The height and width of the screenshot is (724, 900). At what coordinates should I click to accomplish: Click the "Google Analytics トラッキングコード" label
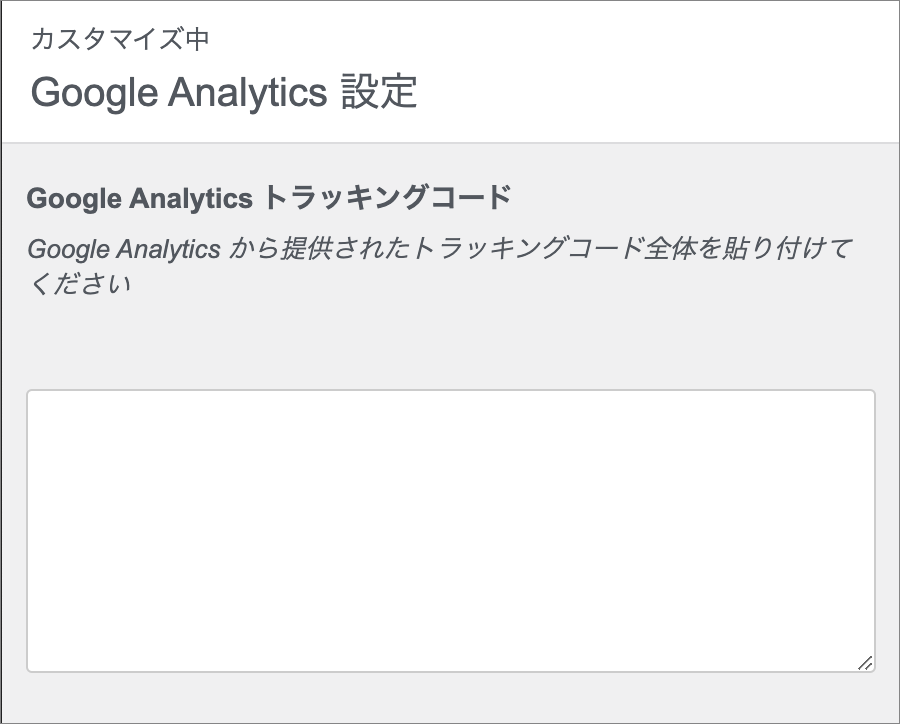pos(269,198)
